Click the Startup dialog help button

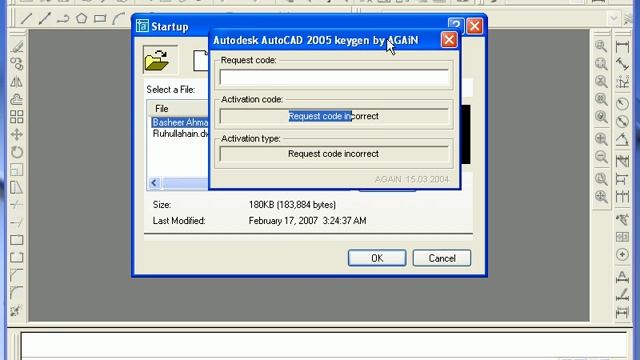(x=456, y=26)
